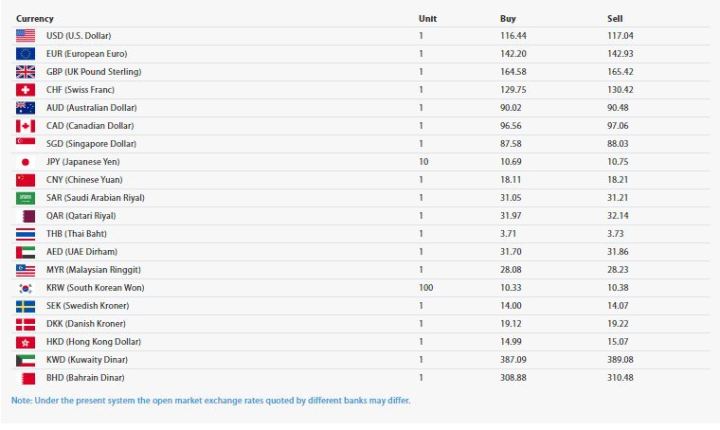The height and width of the screenshot is (430, 720).
Task: Click the United States flag icon
Action: 25,36
